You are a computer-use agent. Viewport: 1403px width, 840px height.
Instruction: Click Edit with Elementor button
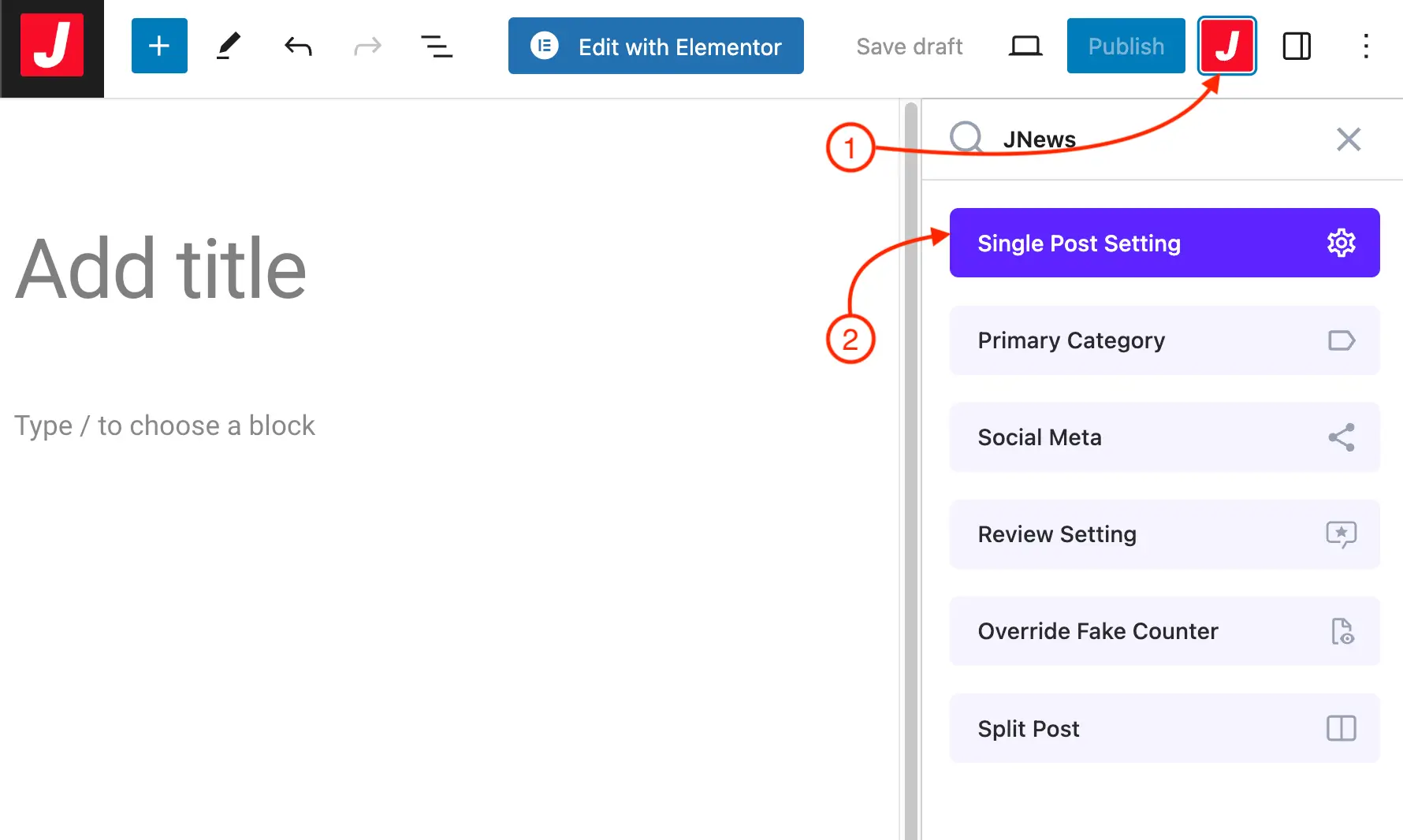point(656,46)
